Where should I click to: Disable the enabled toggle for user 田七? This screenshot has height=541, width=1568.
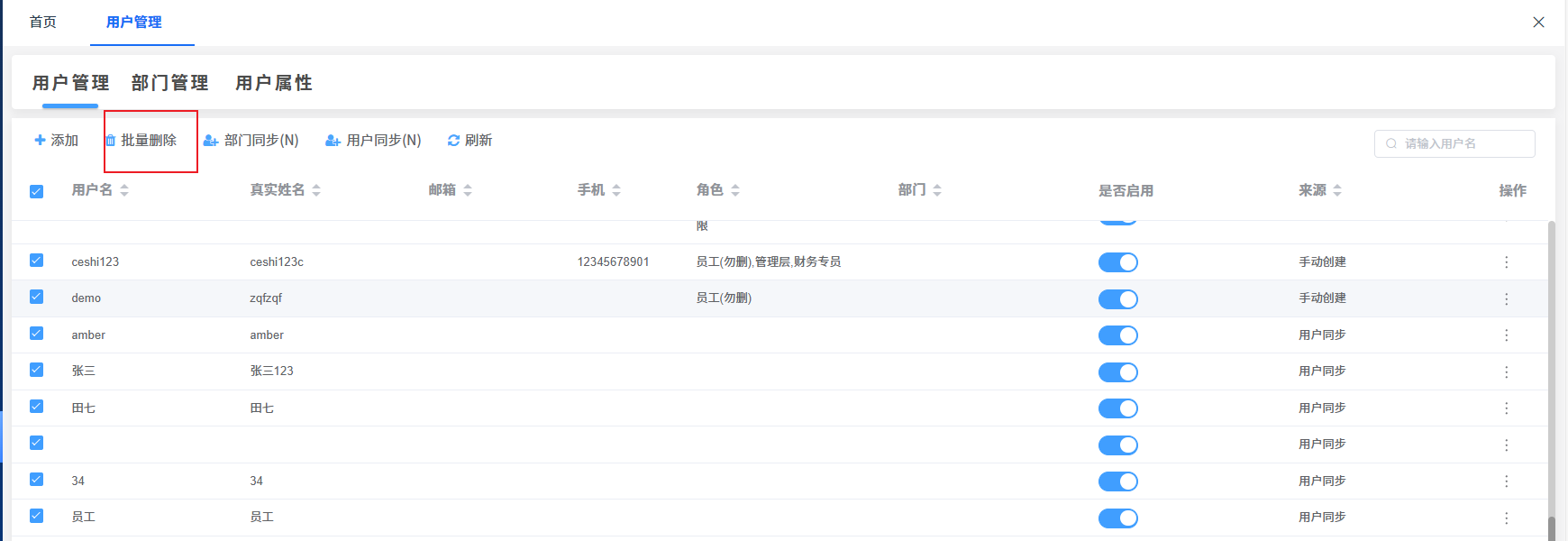click(1117, 408)
